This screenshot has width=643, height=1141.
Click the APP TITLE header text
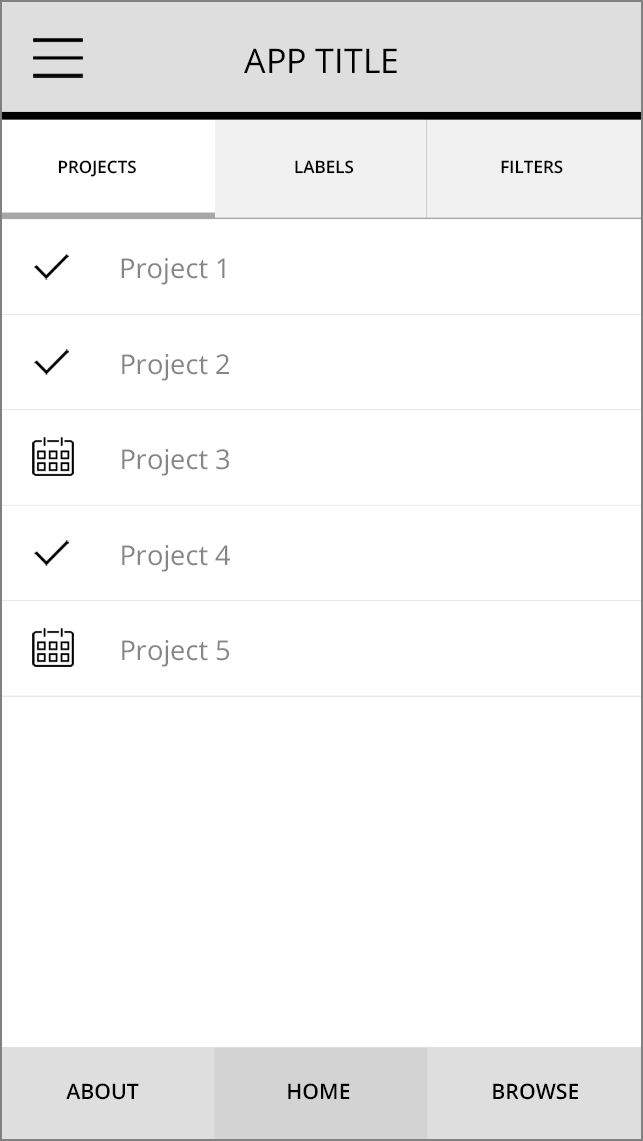321,61
